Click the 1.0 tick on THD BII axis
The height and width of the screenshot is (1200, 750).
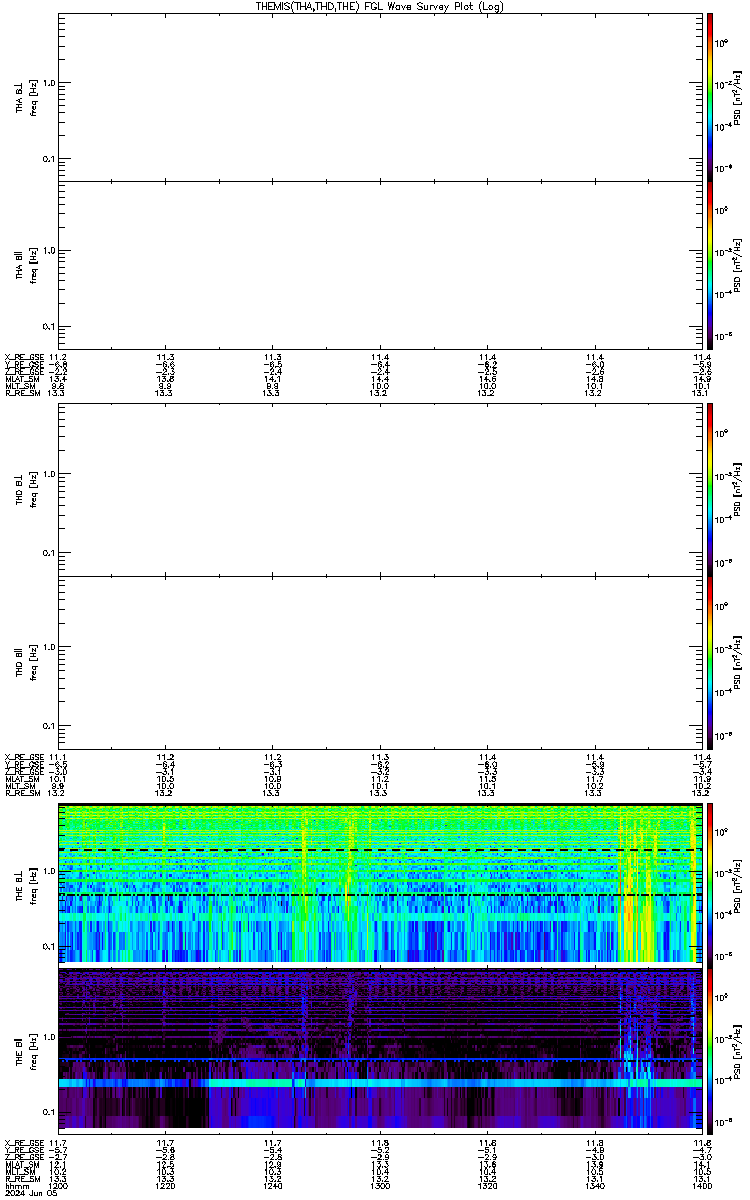[49, 647]
